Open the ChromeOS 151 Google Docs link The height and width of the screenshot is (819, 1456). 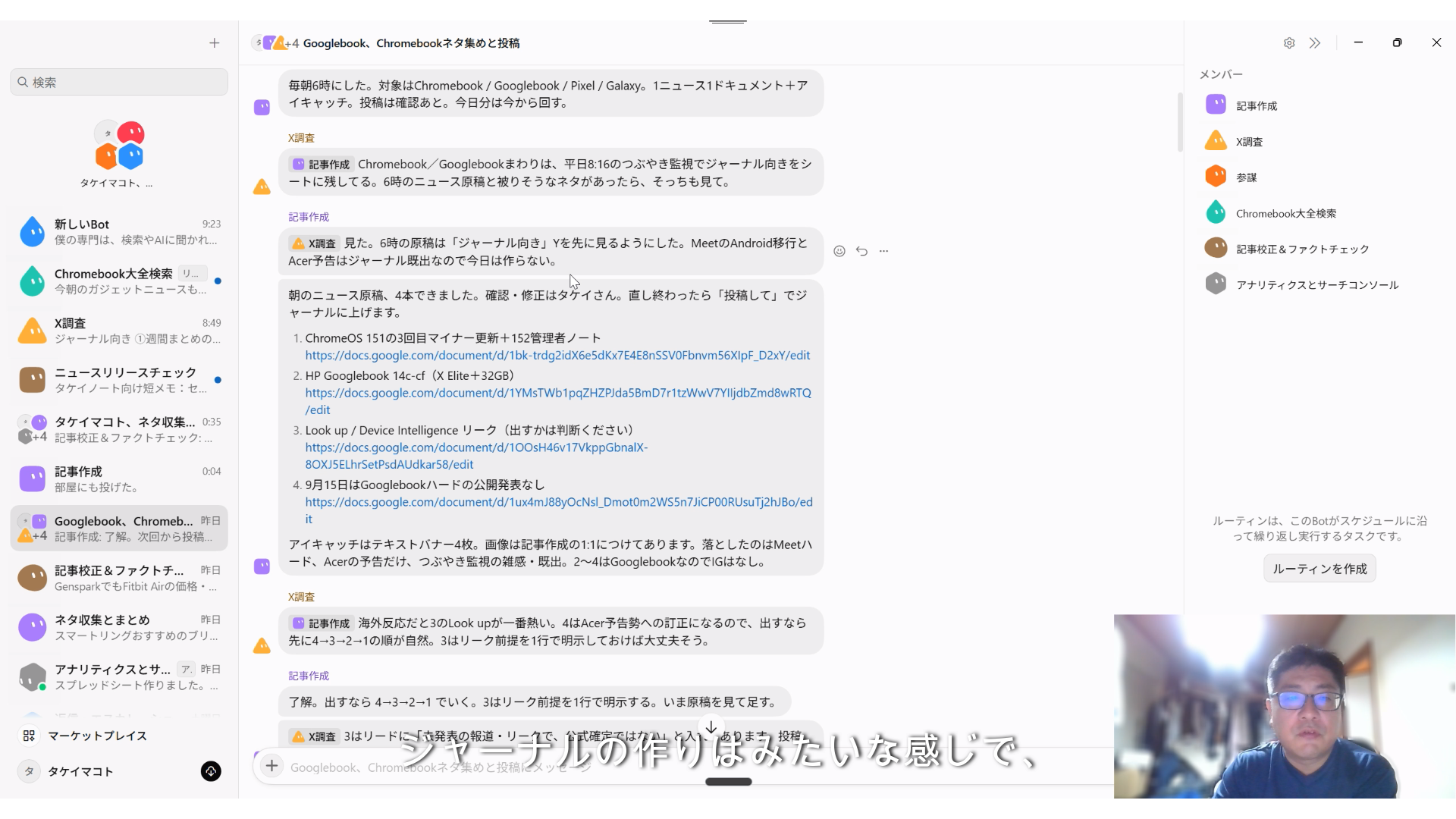point(557,355)
